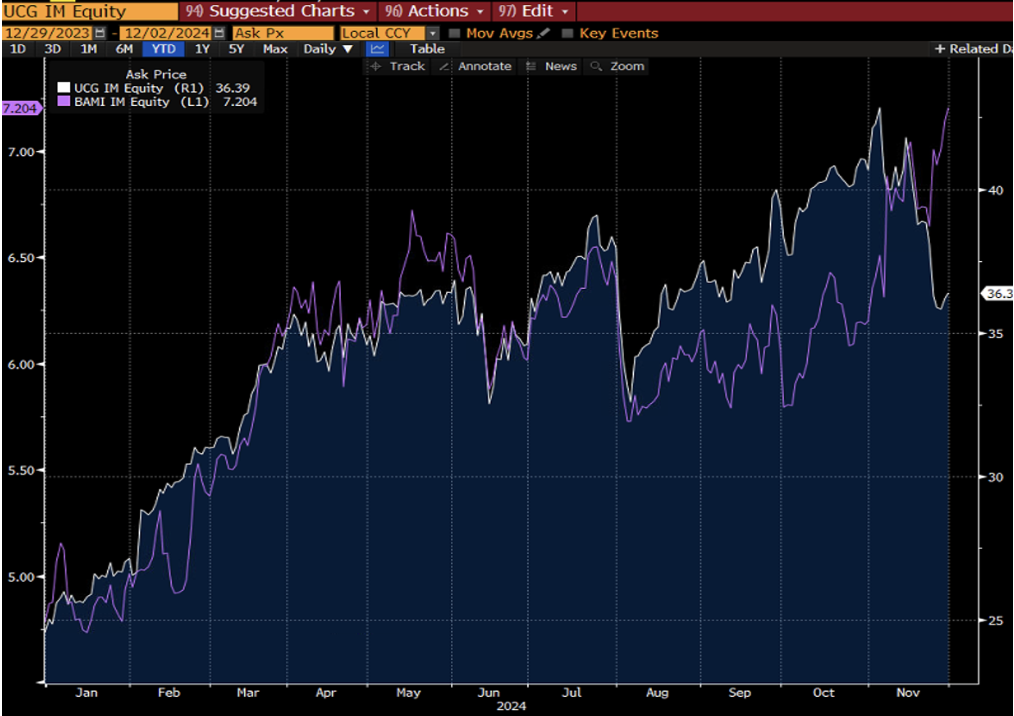
Task: Open the end date calendar picker icon
Action: pos(219,33)
